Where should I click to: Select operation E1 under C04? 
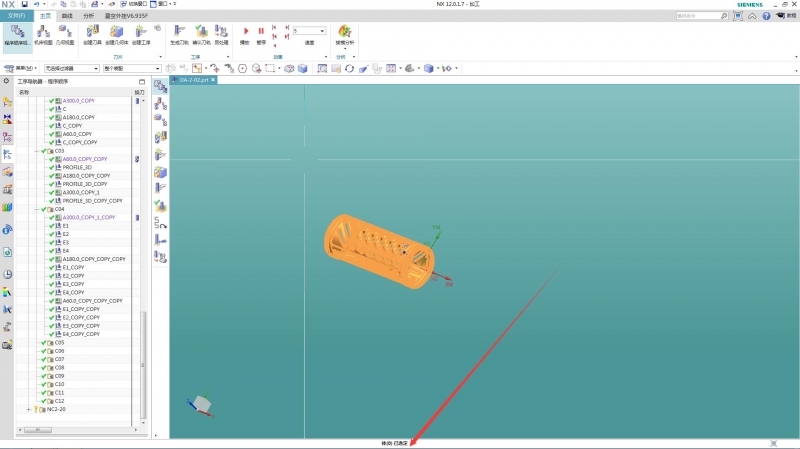(65, 226)
